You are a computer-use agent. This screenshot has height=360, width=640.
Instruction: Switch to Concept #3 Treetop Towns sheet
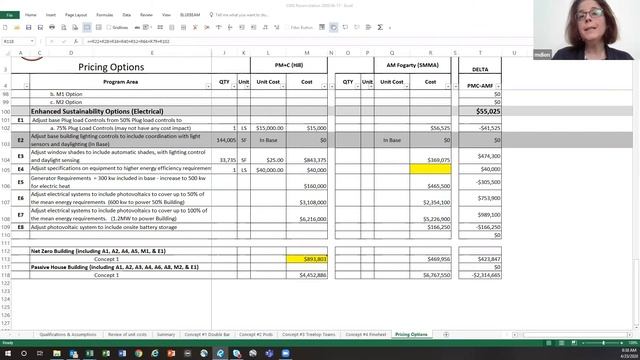(x=309, y=334)
